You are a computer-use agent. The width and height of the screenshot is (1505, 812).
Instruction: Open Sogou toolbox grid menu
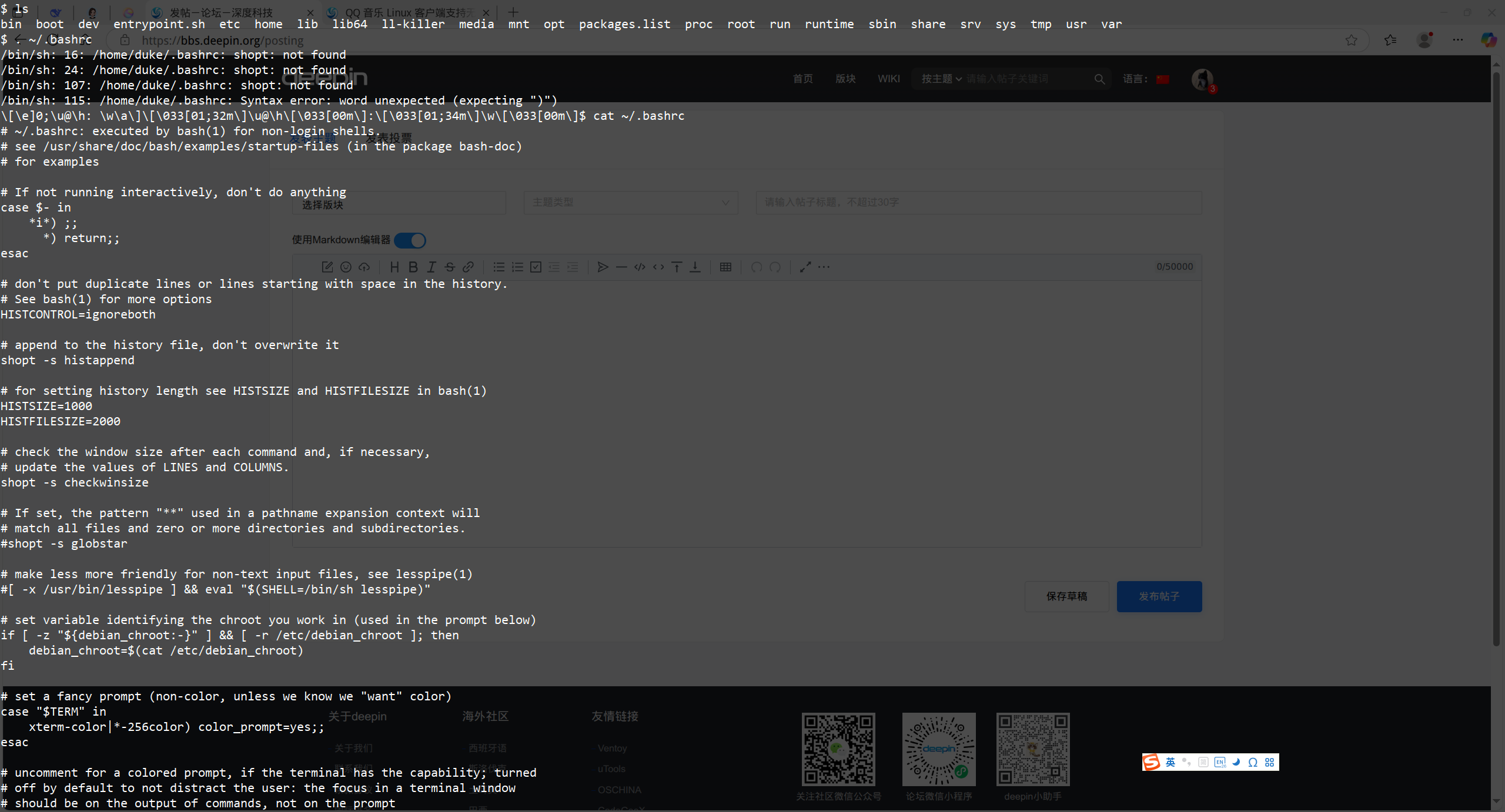[x=1269, y=762]
